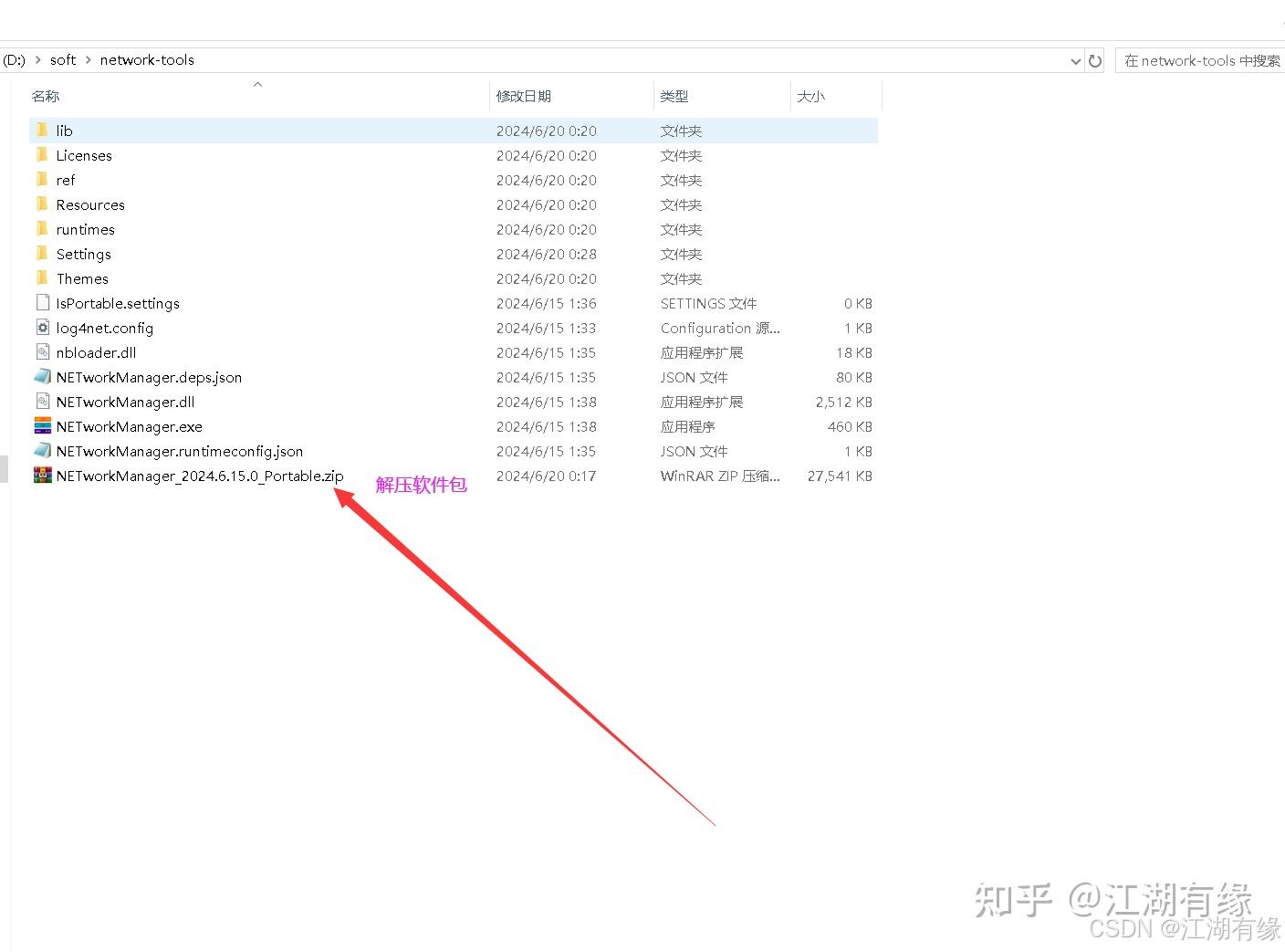This screenshot has width=1285, height=952.
Task: Select the IsPortable.settings file
Action: 119,303
